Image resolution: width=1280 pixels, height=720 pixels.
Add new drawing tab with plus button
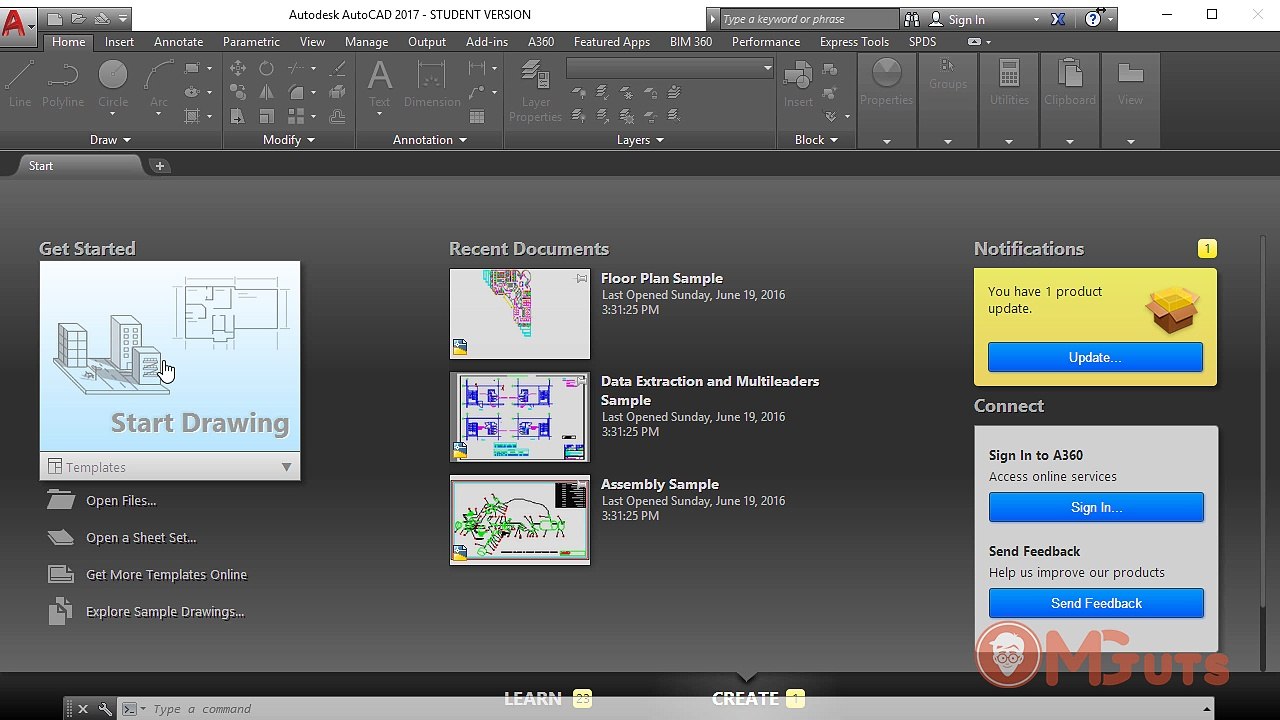[x=159, y=166]
